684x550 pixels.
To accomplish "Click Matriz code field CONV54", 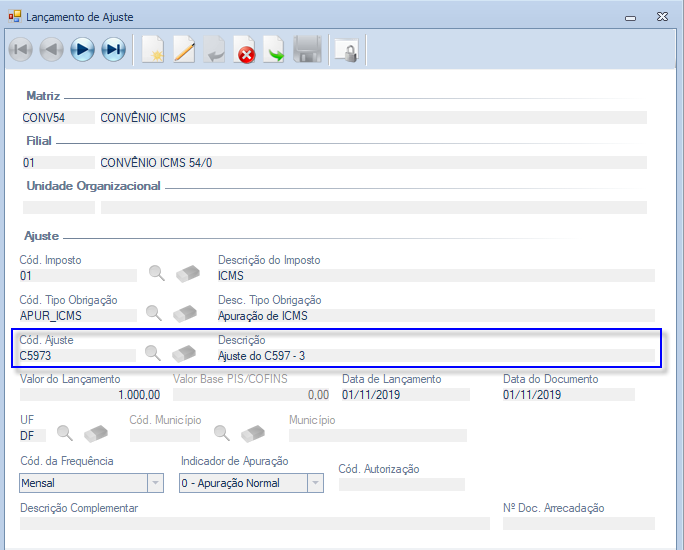I will tap(58, 118).
